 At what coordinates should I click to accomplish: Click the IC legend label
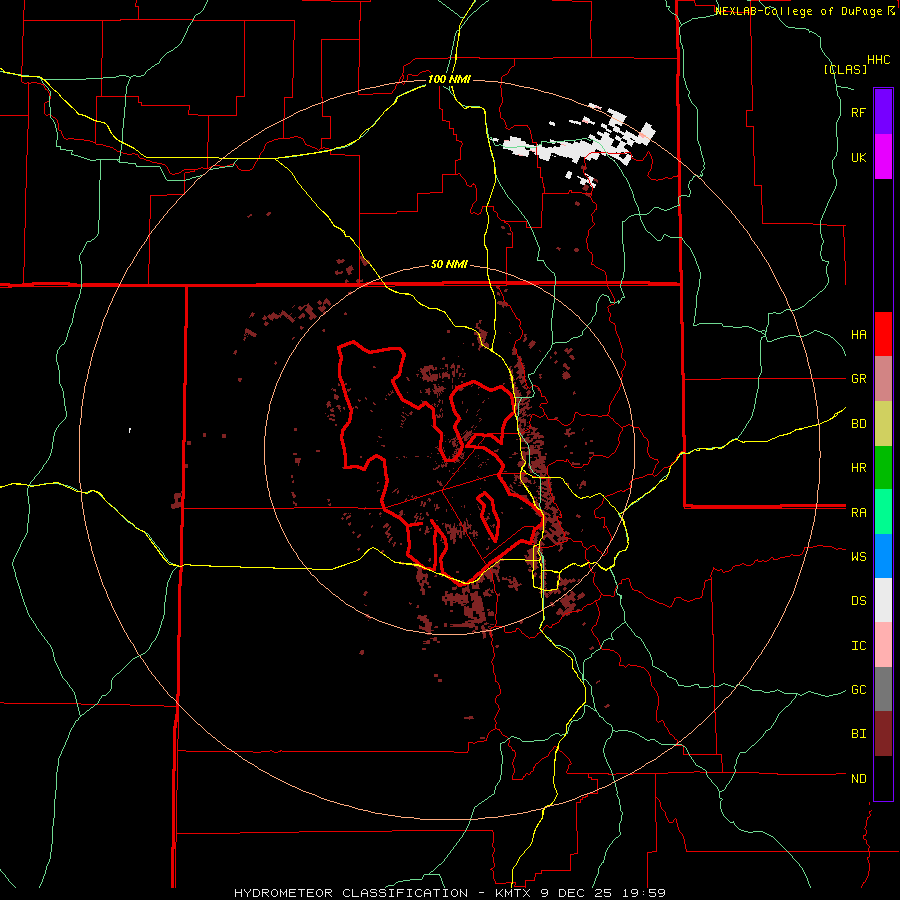point(859,646)
